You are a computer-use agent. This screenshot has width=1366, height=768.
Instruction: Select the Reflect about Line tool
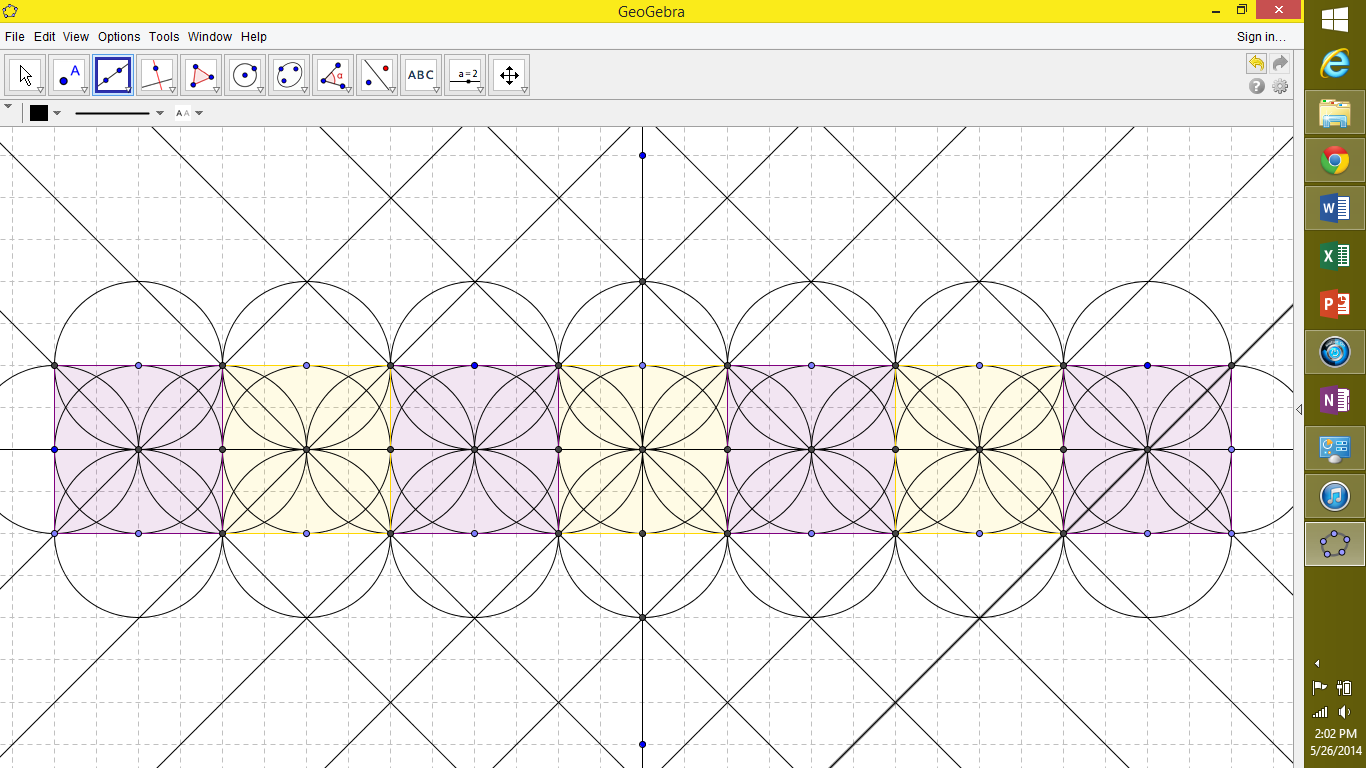pos(377,75)
